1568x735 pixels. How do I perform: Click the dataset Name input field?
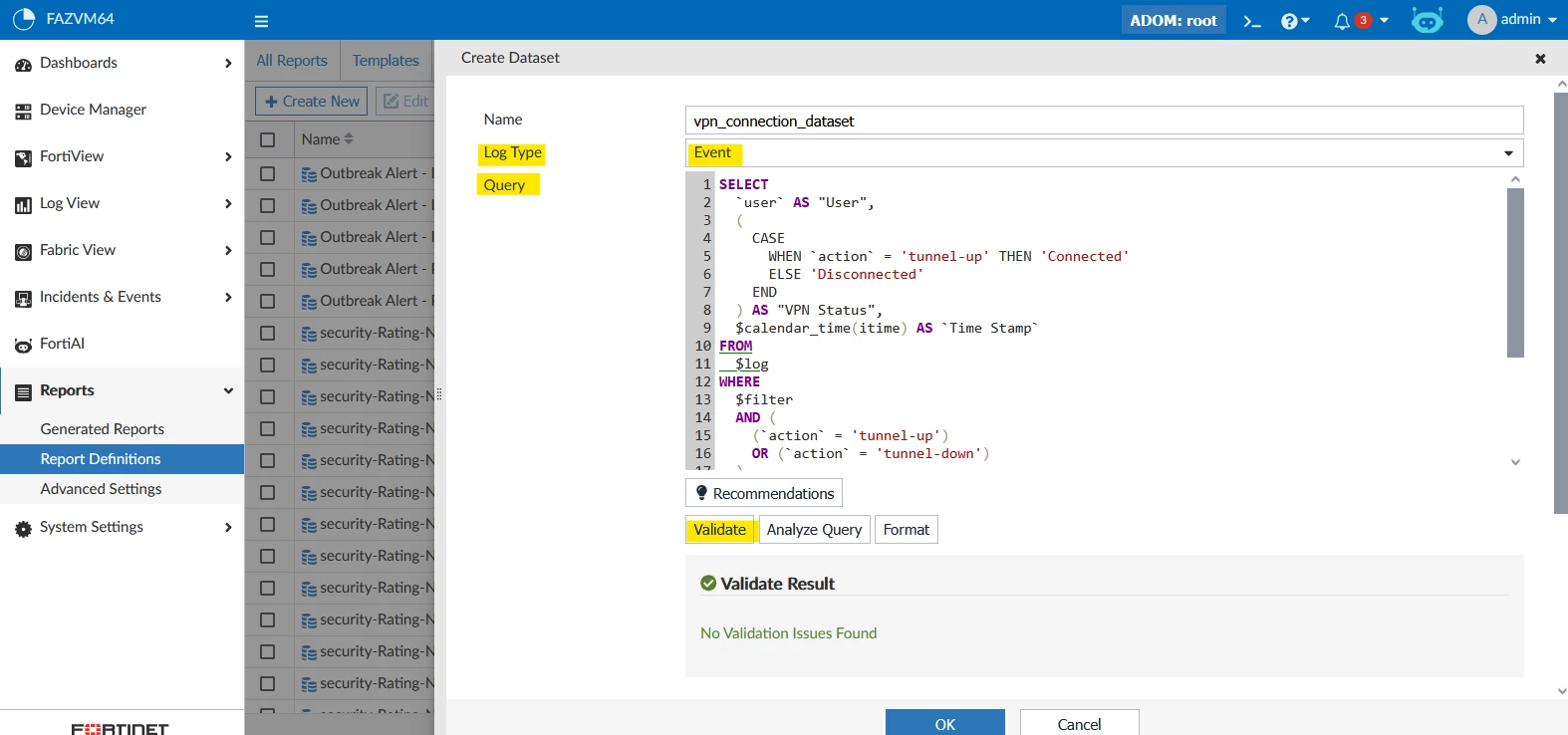[x=1105, y=121]
